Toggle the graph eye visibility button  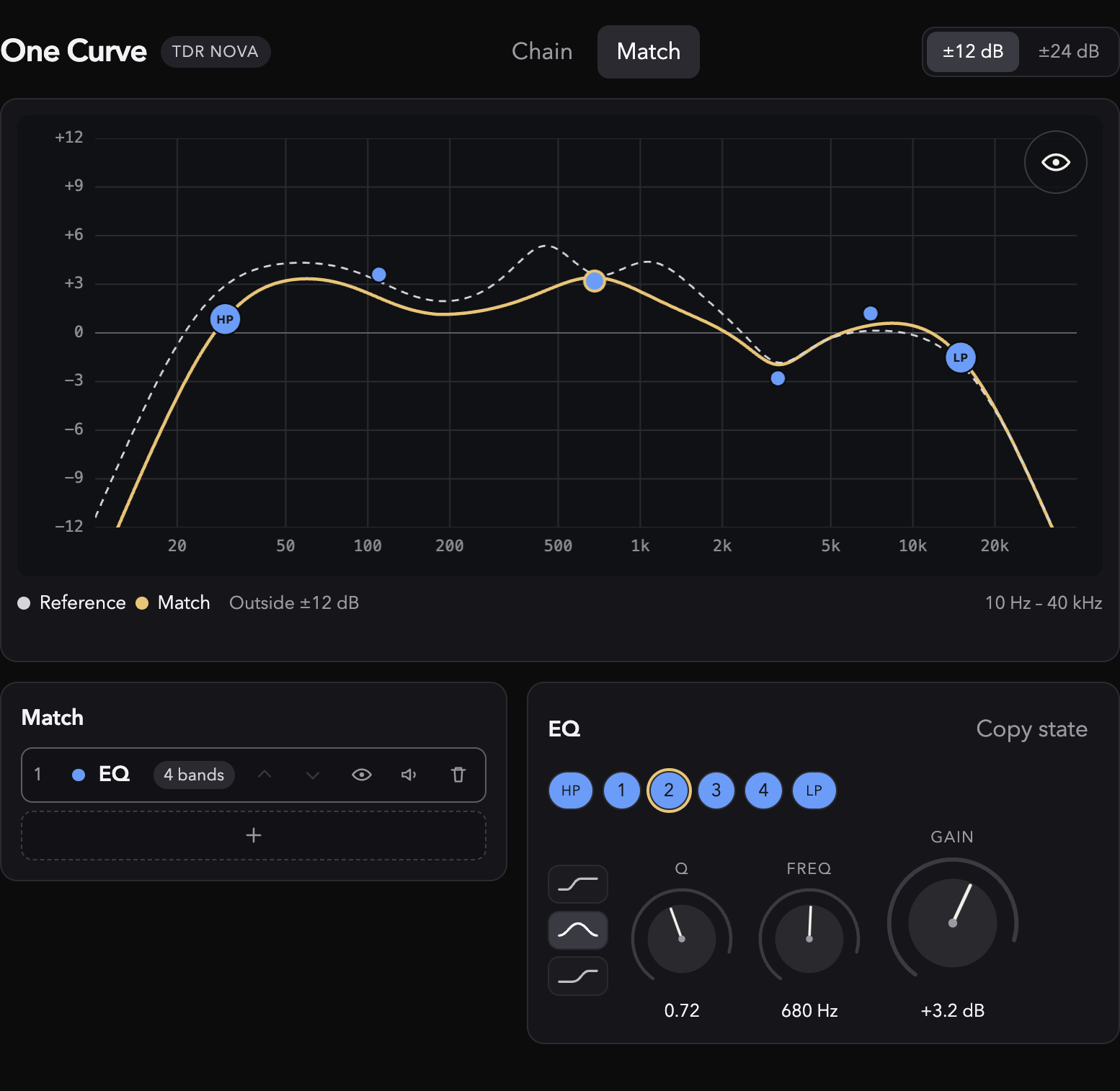[x=1055, y=162]
